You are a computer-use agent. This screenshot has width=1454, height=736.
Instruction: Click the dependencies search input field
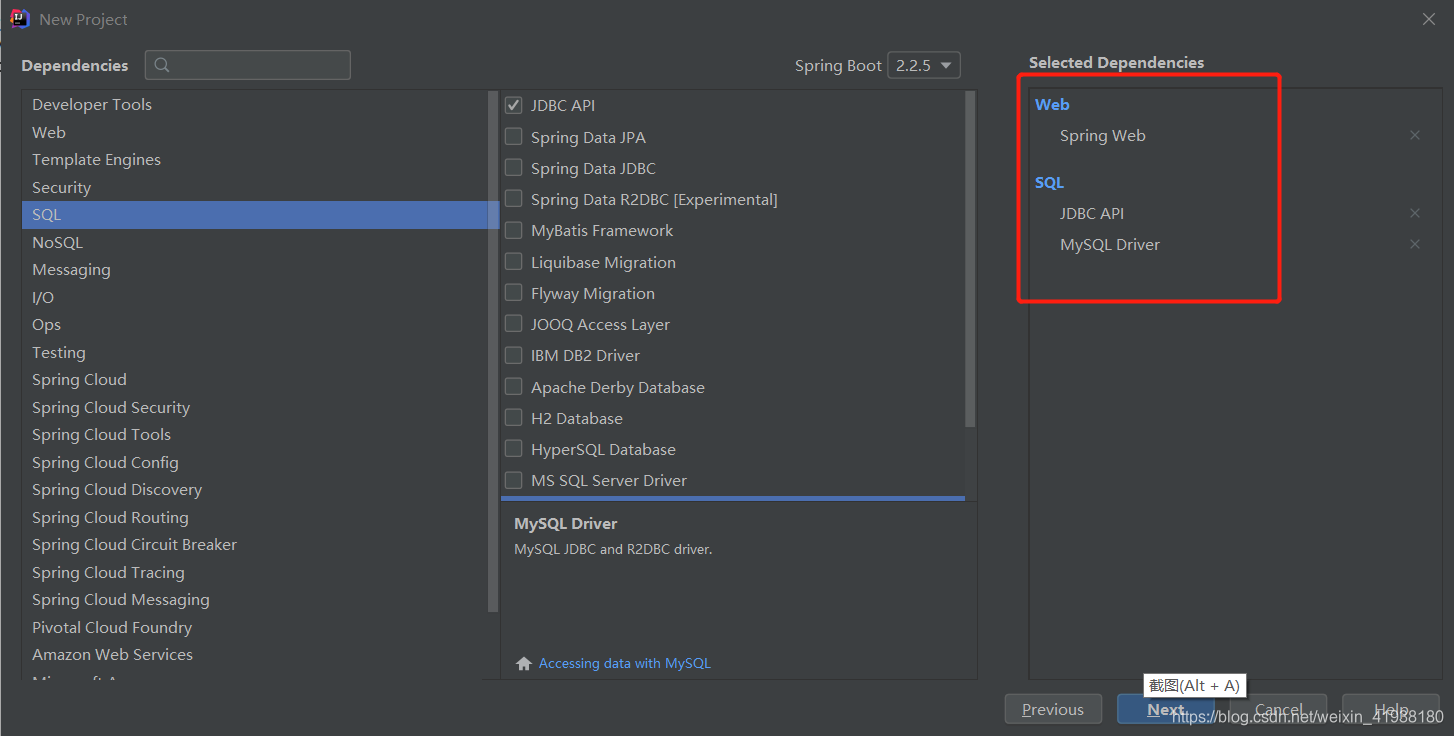coord(248,65)
